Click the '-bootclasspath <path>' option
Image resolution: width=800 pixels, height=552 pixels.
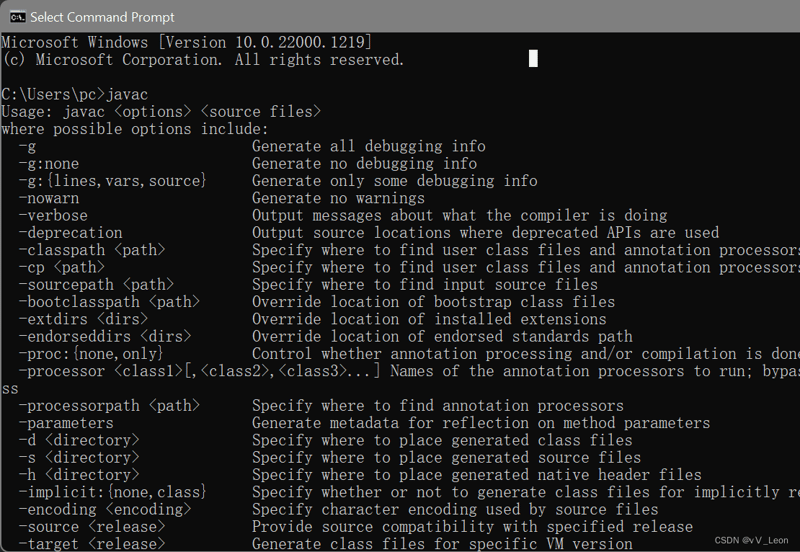(109, 302)
